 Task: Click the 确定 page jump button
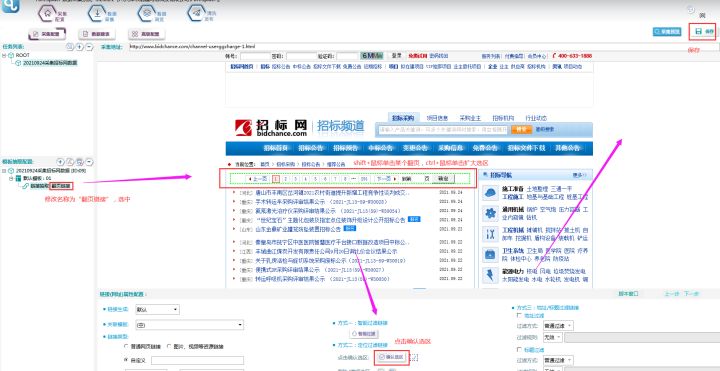(444, 179)
